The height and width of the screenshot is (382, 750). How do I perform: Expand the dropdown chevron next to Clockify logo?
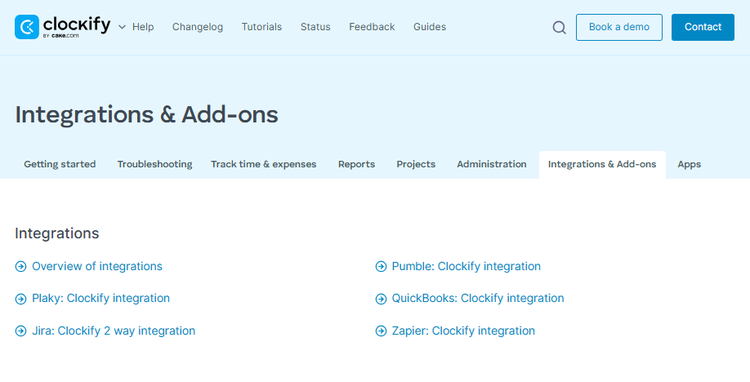122,27
